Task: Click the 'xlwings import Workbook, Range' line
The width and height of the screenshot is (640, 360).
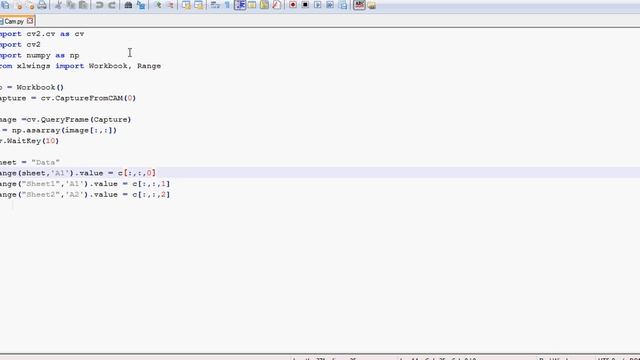Action: click(x=80, y=66)
